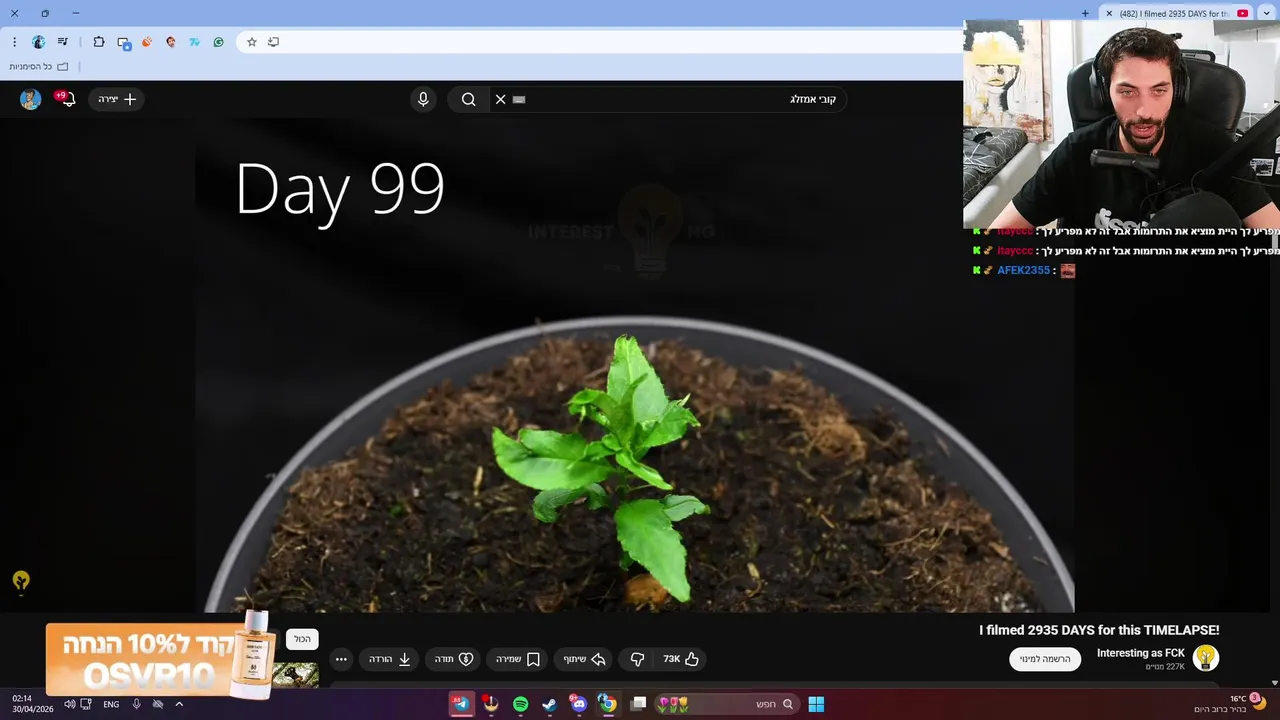Start voice search with microphone icon
This screenshot has width=1280, height=720.
[423, 99]
